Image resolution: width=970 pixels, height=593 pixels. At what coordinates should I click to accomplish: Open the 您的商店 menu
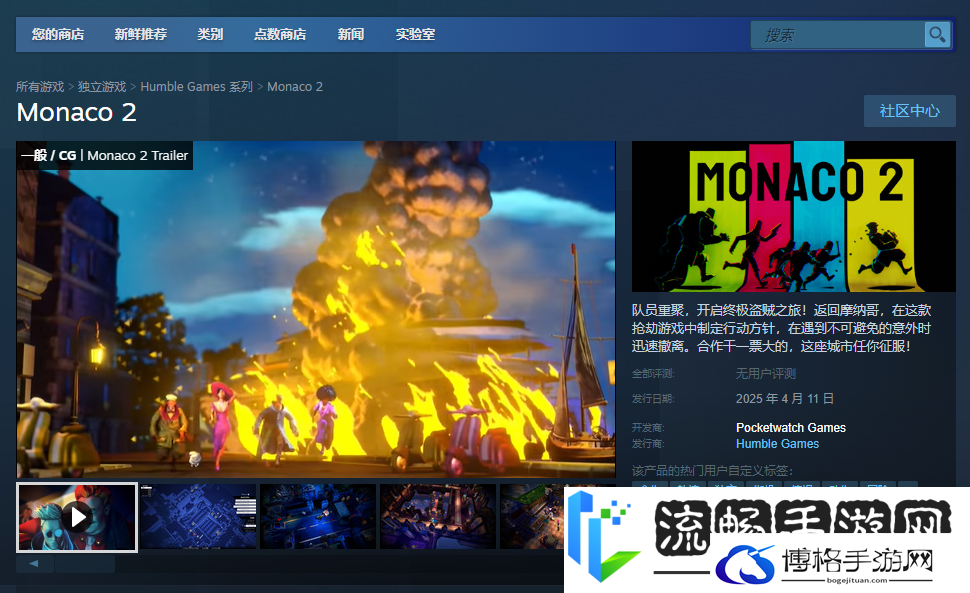[x=58, y=35]
